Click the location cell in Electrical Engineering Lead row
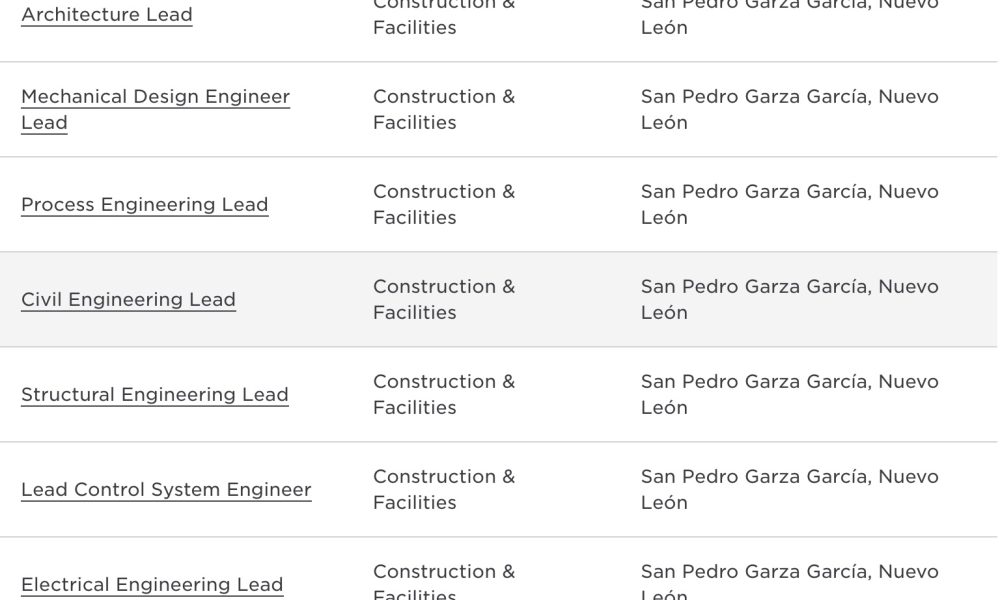Screen dimensions: 1000x600 [x=790, y=581]
